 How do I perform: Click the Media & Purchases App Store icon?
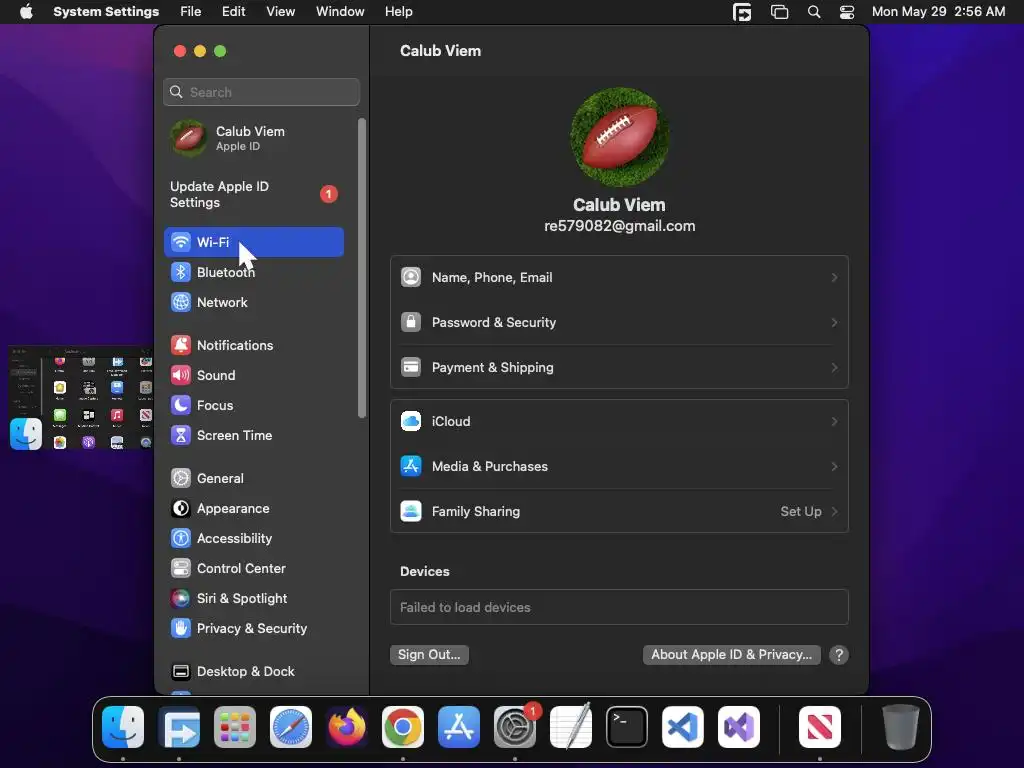(x=411, y=466)
